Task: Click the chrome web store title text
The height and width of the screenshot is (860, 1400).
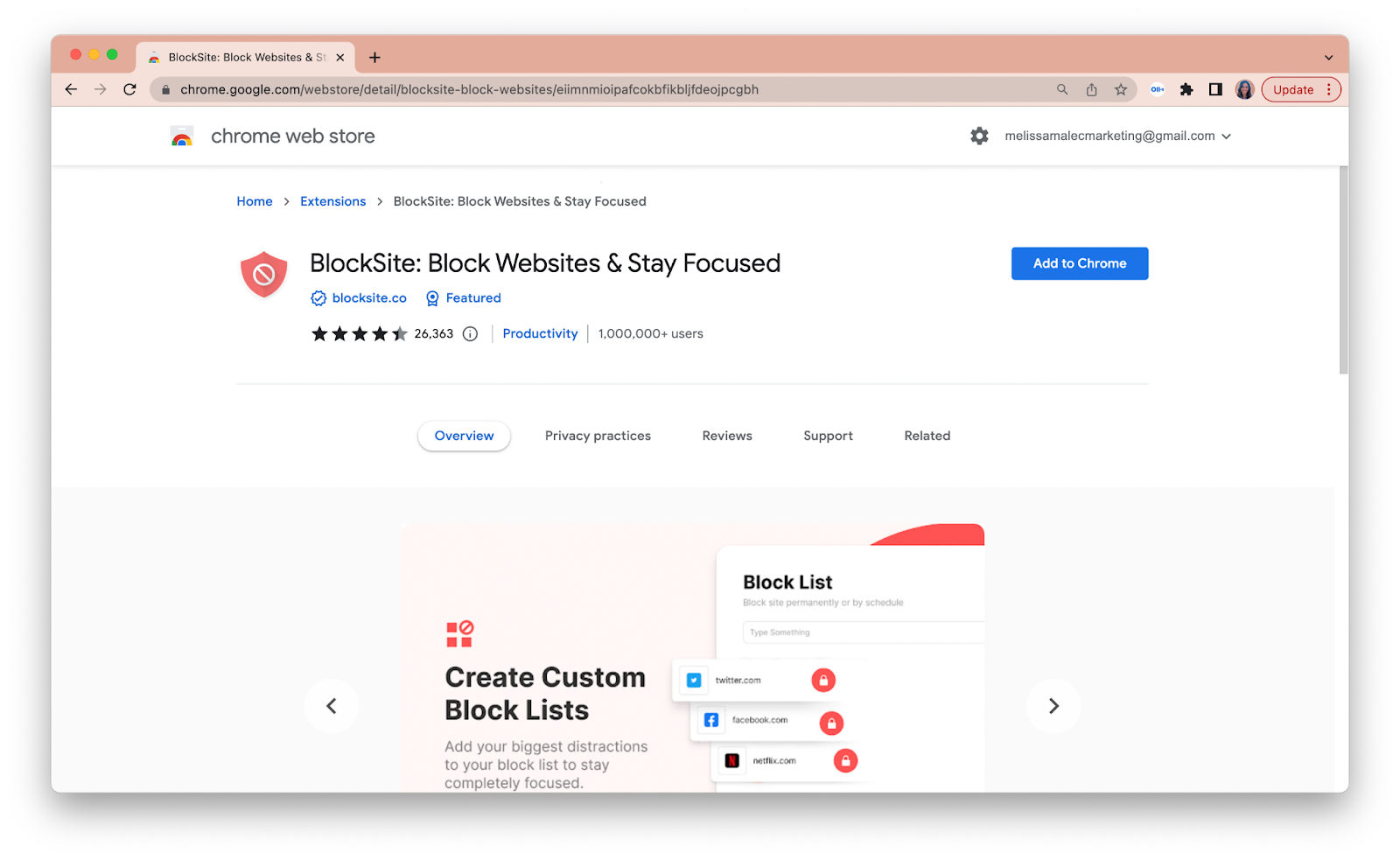Action: 293,136
